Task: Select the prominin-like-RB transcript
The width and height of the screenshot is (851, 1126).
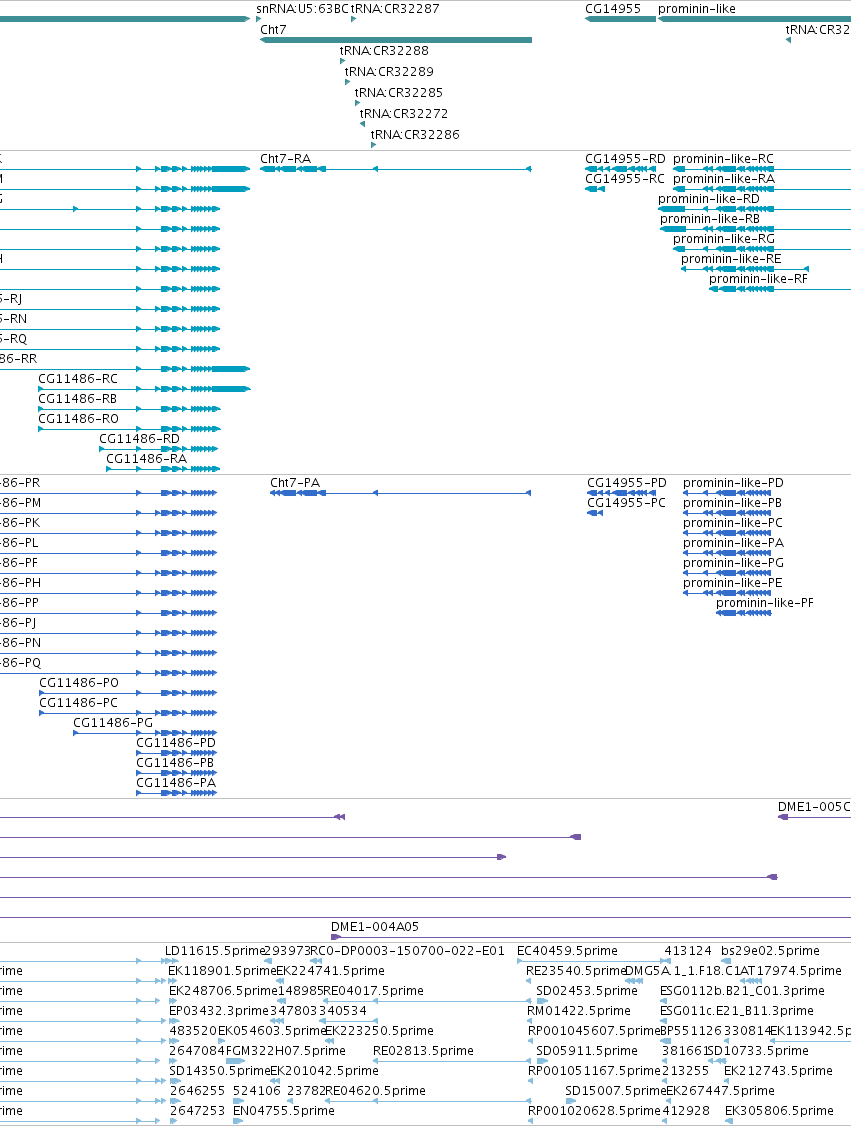Action: [x=755, y=230]
